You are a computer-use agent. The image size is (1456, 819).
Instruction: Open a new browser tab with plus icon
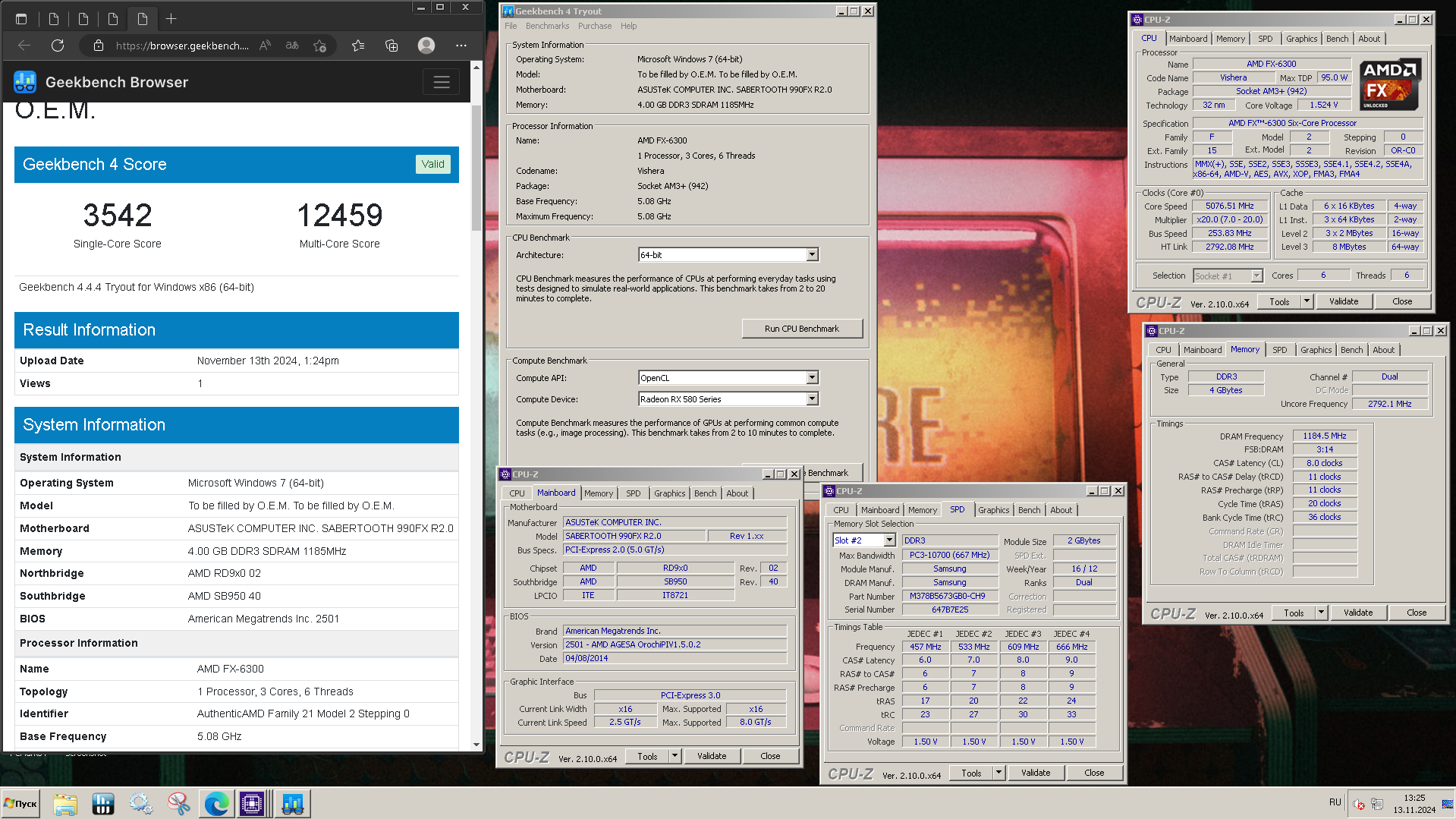click(171, 19)
